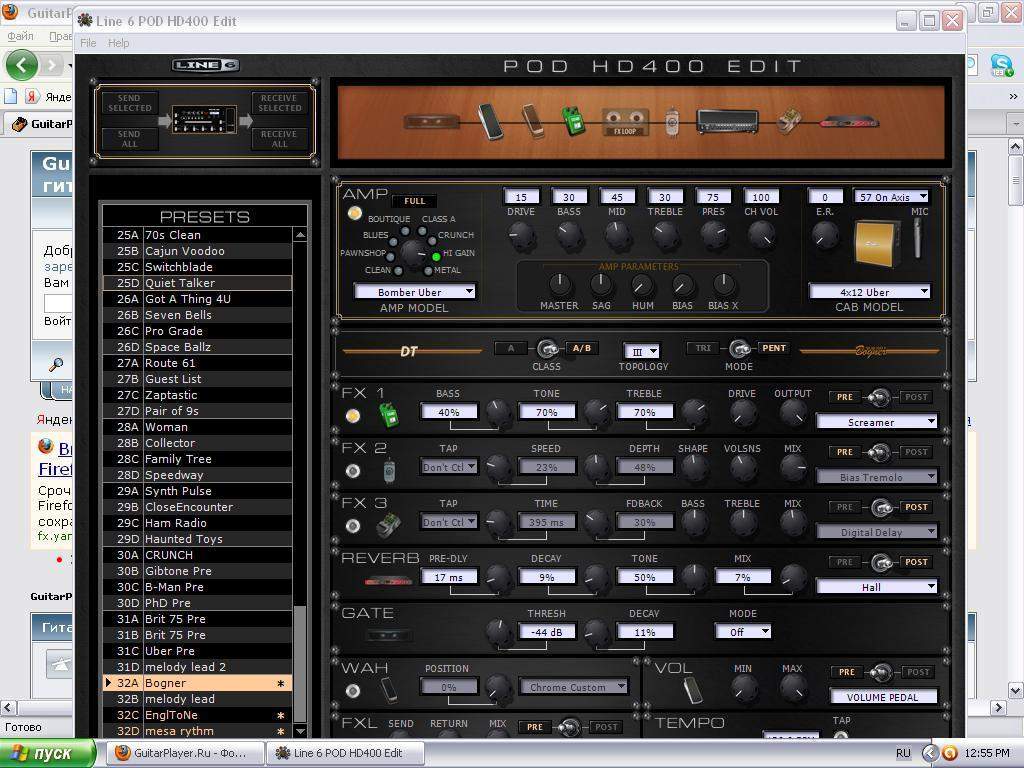The width and height of the screenshot is (1024, 768).
Task: Open the Hall reverb type dropdown
Action: tap(877, 587)
